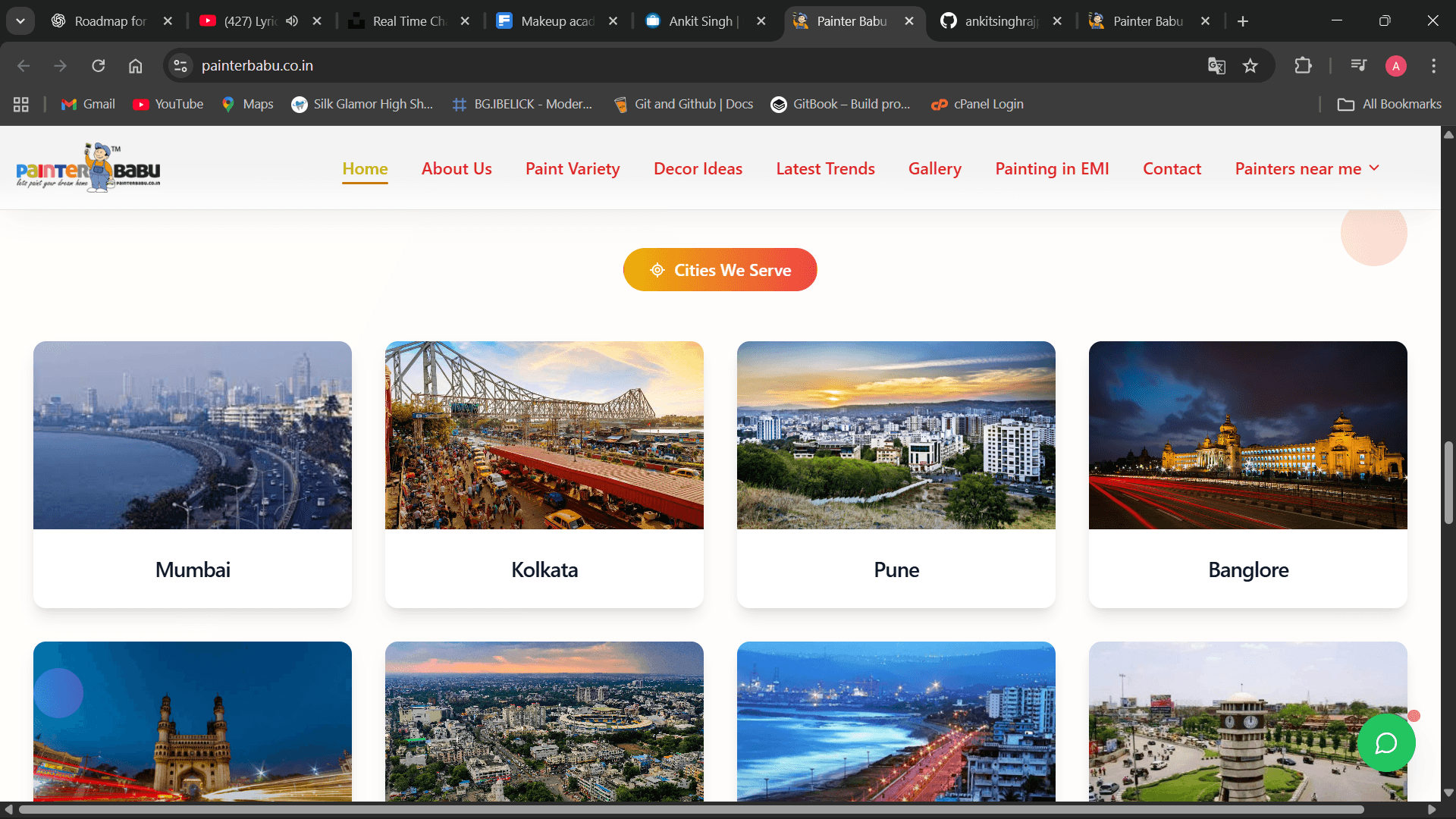Open the green chat widget icon
The image size is (1456, 819).
[x=1385, y=742]
